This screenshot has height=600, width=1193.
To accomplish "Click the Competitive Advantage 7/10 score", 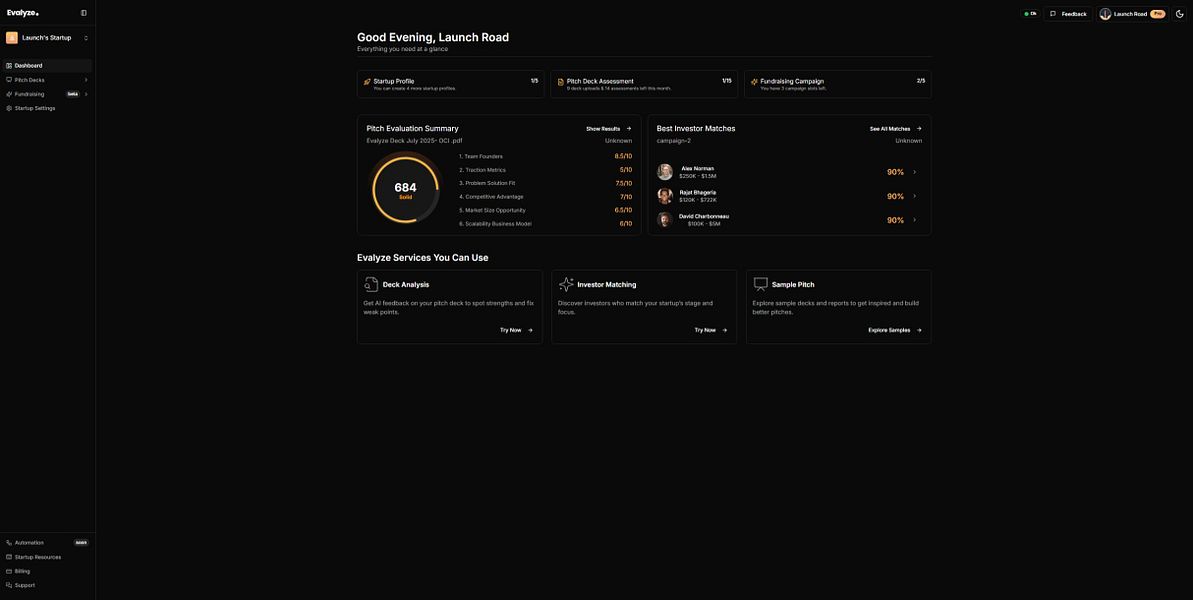I will tap(625, 197).
